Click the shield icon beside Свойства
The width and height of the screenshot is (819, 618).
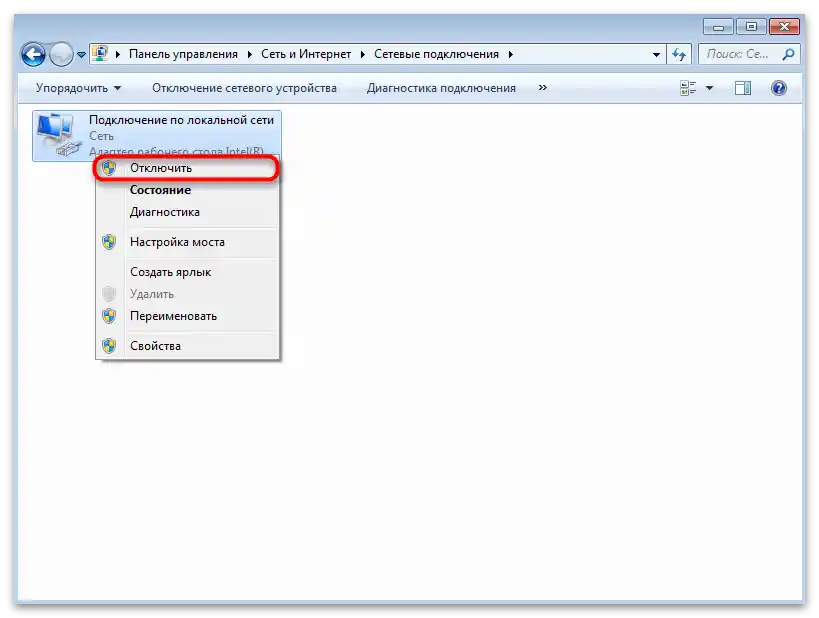click(x=109, y=346)
